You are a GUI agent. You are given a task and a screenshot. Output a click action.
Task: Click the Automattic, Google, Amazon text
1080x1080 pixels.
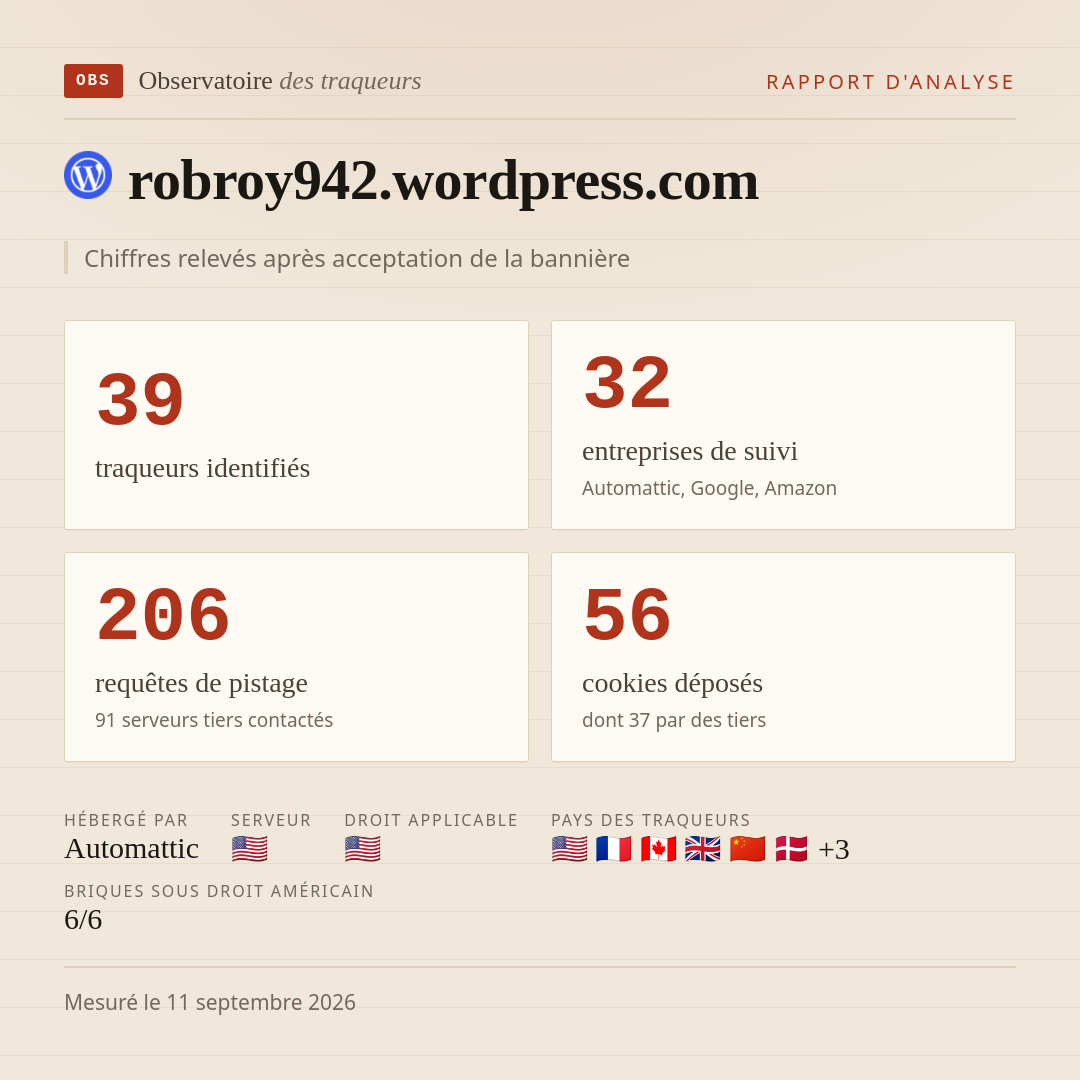pos(709,488)
